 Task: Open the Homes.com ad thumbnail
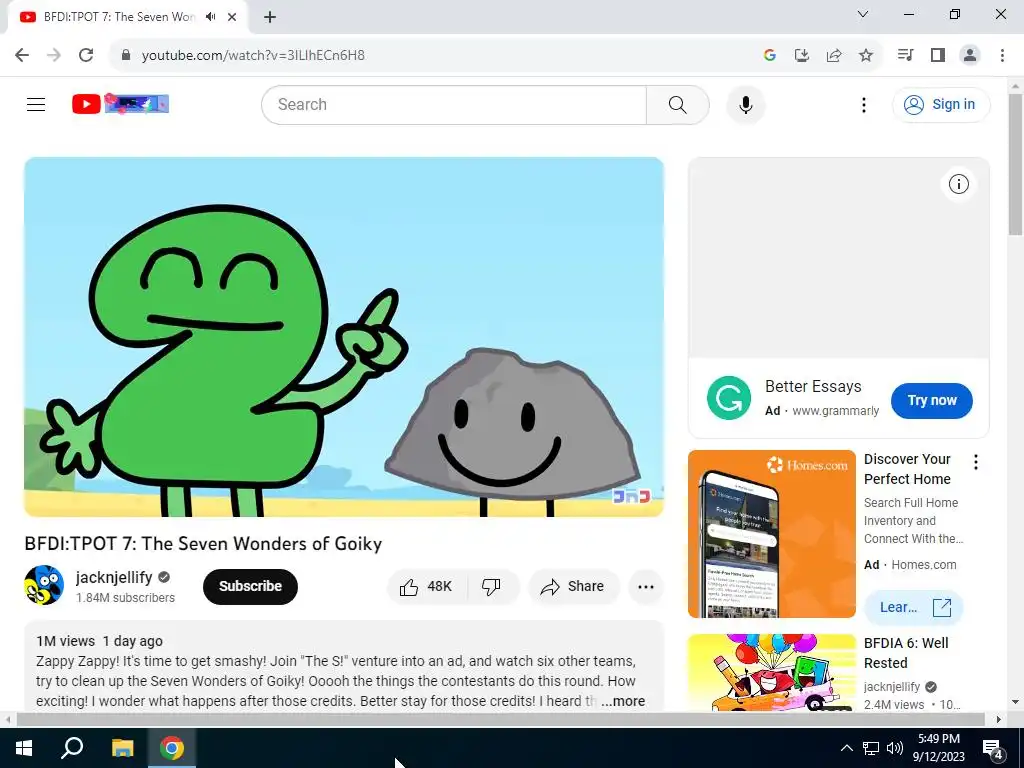point(772,534)
